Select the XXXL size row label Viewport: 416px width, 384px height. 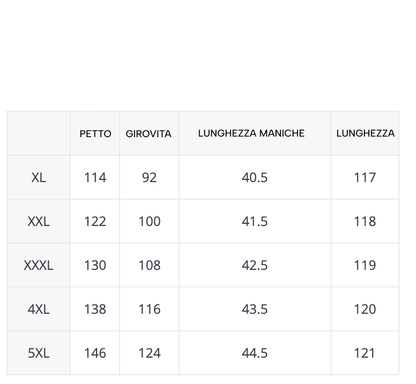pos(39,265)
